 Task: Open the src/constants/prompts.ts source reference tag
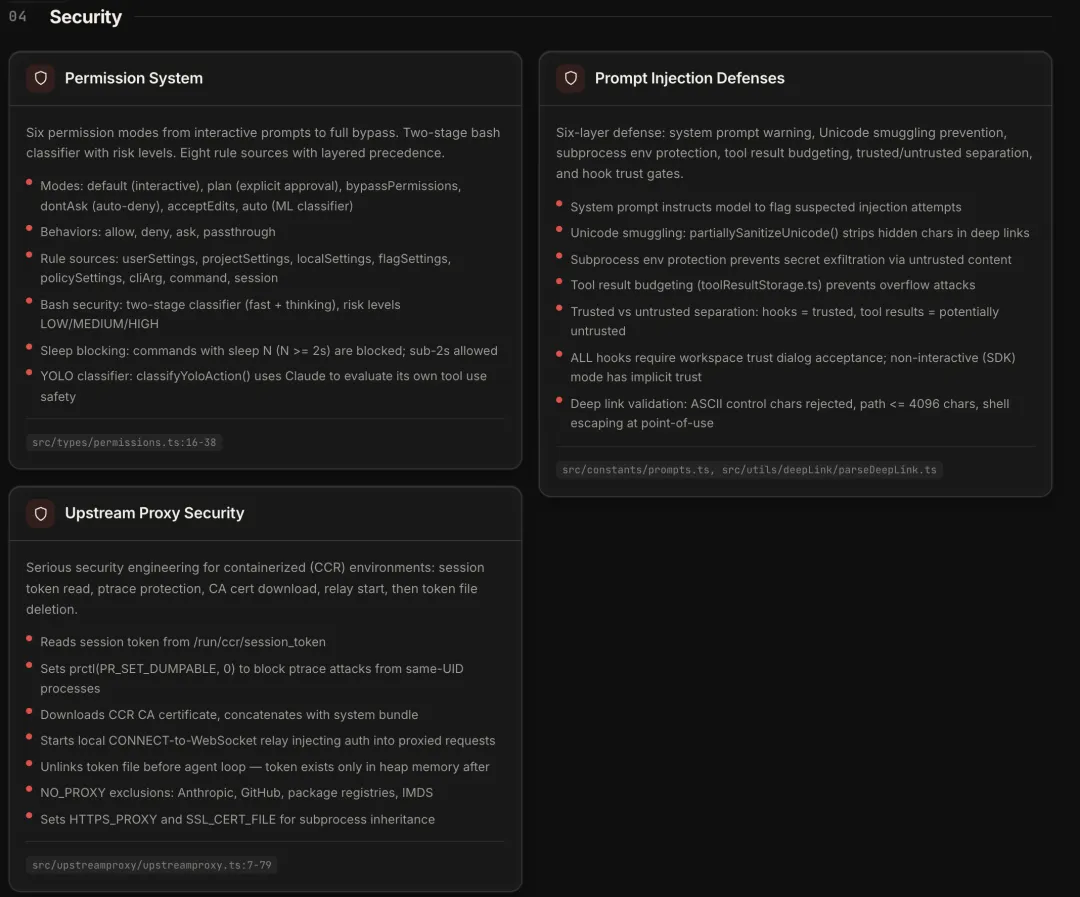(x=749, y=469)
